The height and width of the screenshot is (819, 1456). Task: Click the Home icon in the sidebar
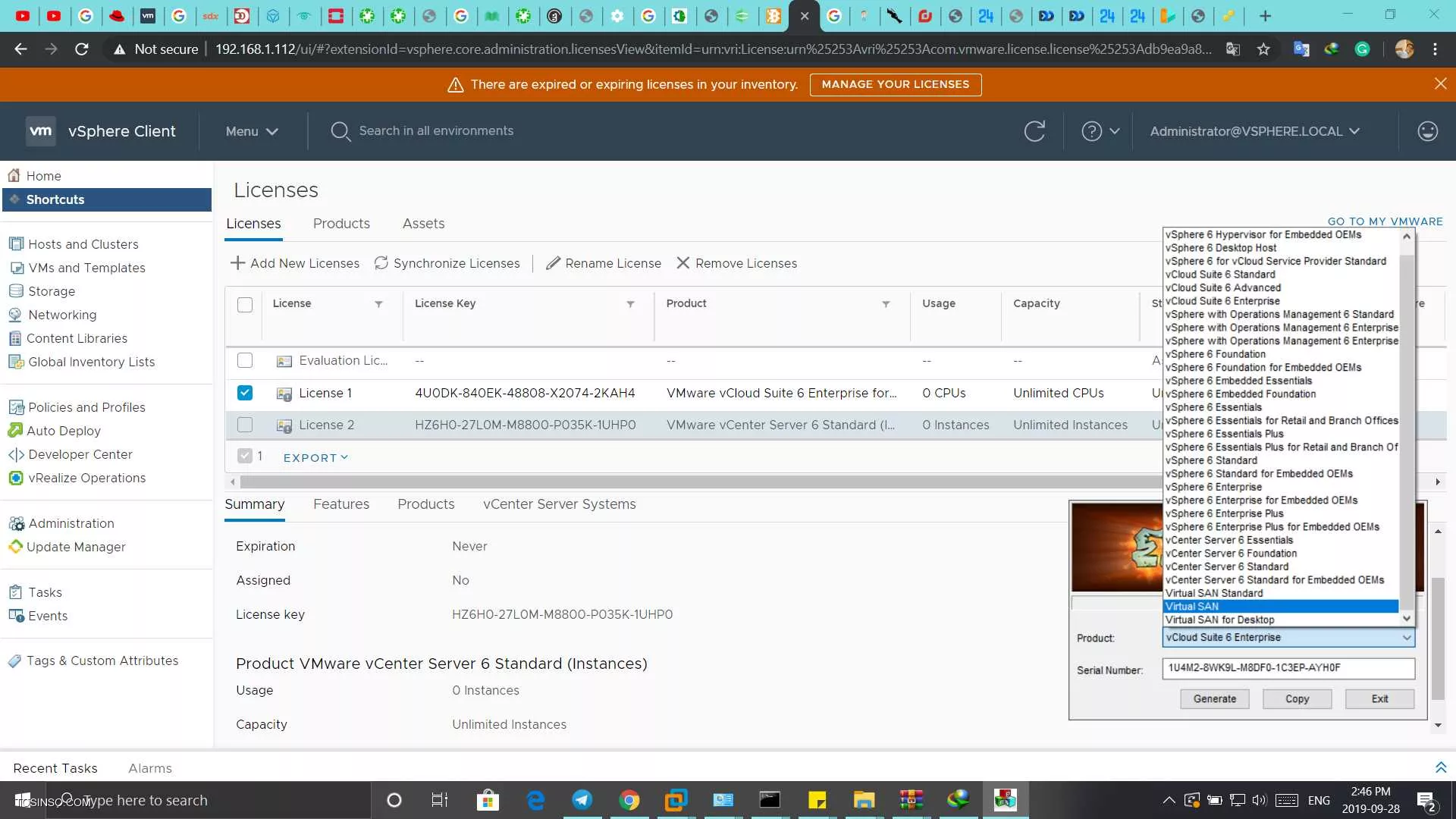[14, 176]
